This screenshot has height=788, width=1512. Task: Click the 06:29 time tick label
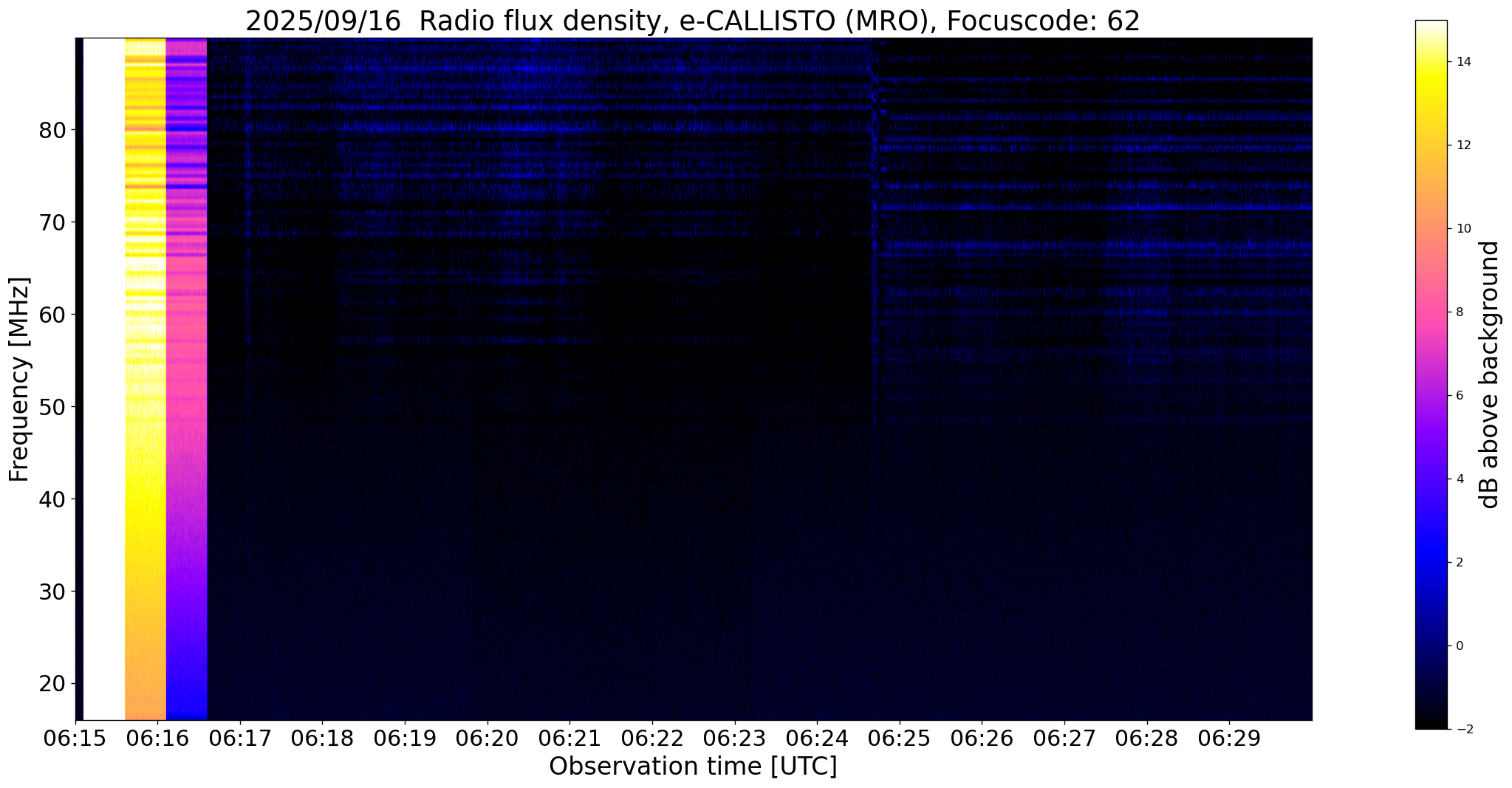pos(1229,739)
